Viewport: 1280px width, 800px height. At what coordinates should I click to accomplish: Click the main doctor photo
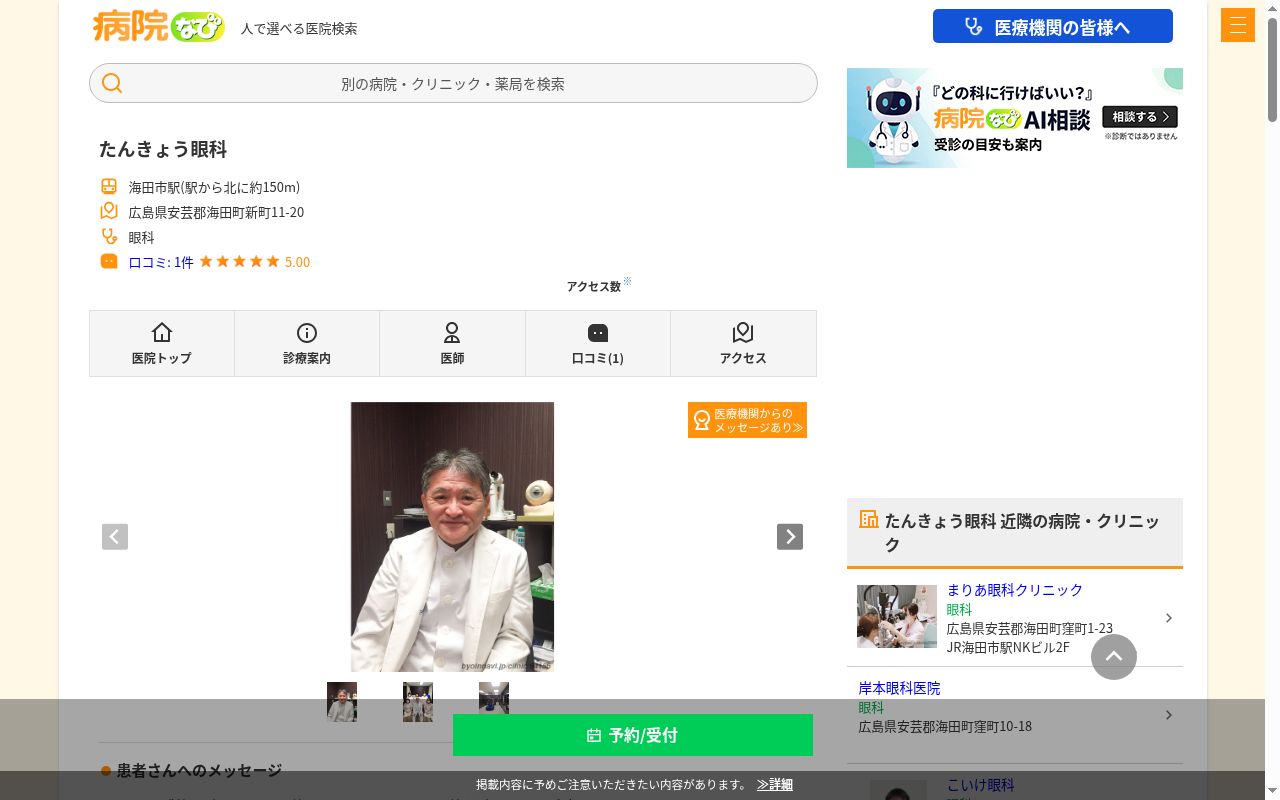tap(452, 537)
